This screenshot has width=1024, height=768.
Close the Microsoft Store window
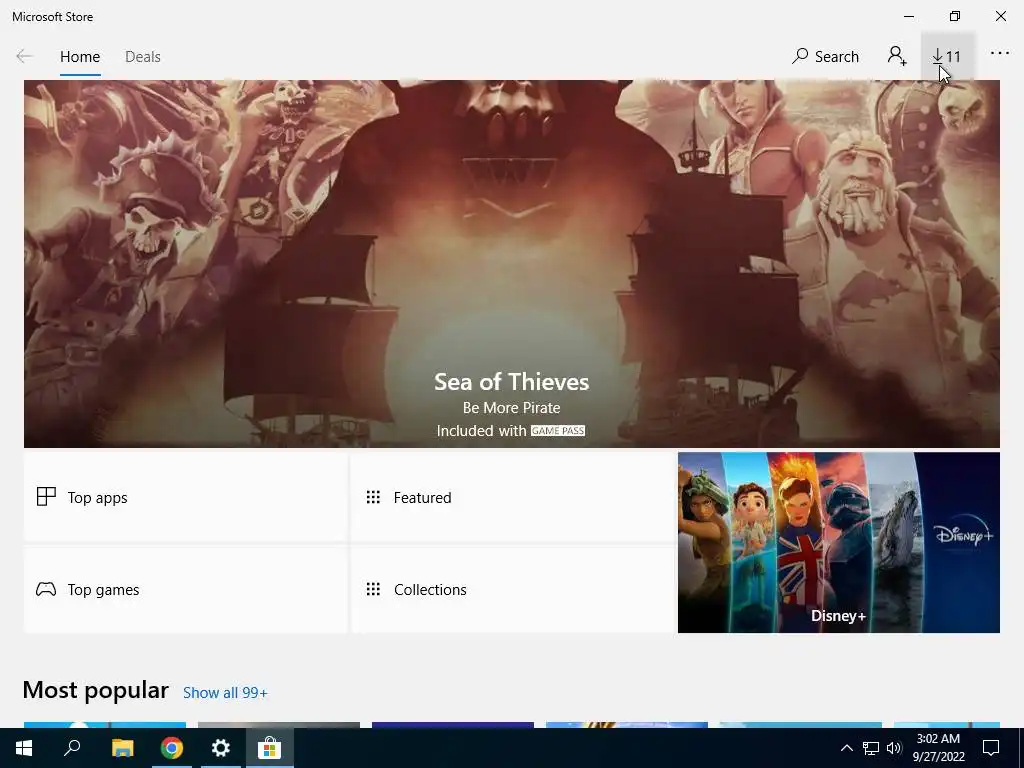pyautogui.click(x=1000, y=16)
